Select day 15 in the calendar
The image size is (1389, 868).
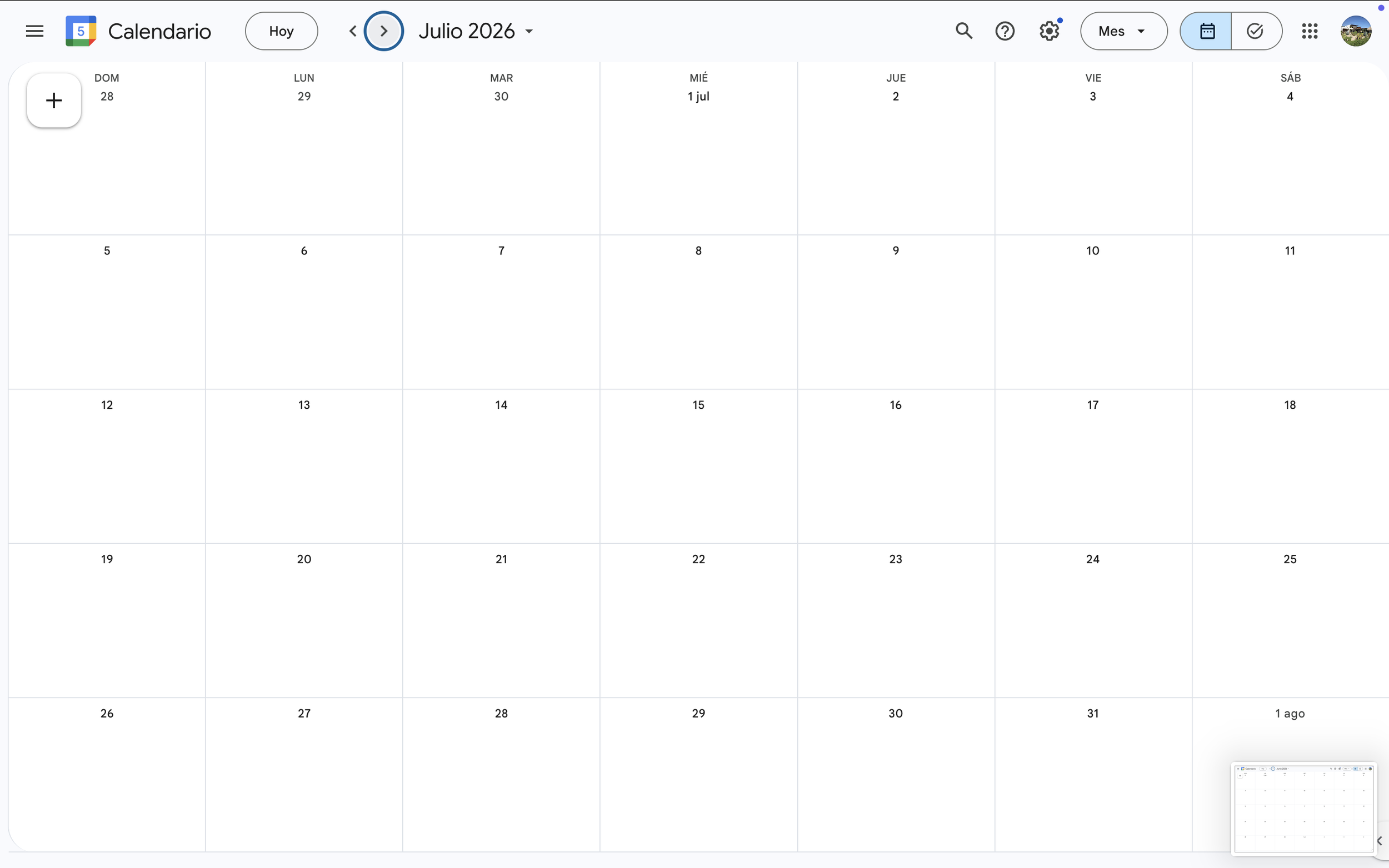pos(698,405)
